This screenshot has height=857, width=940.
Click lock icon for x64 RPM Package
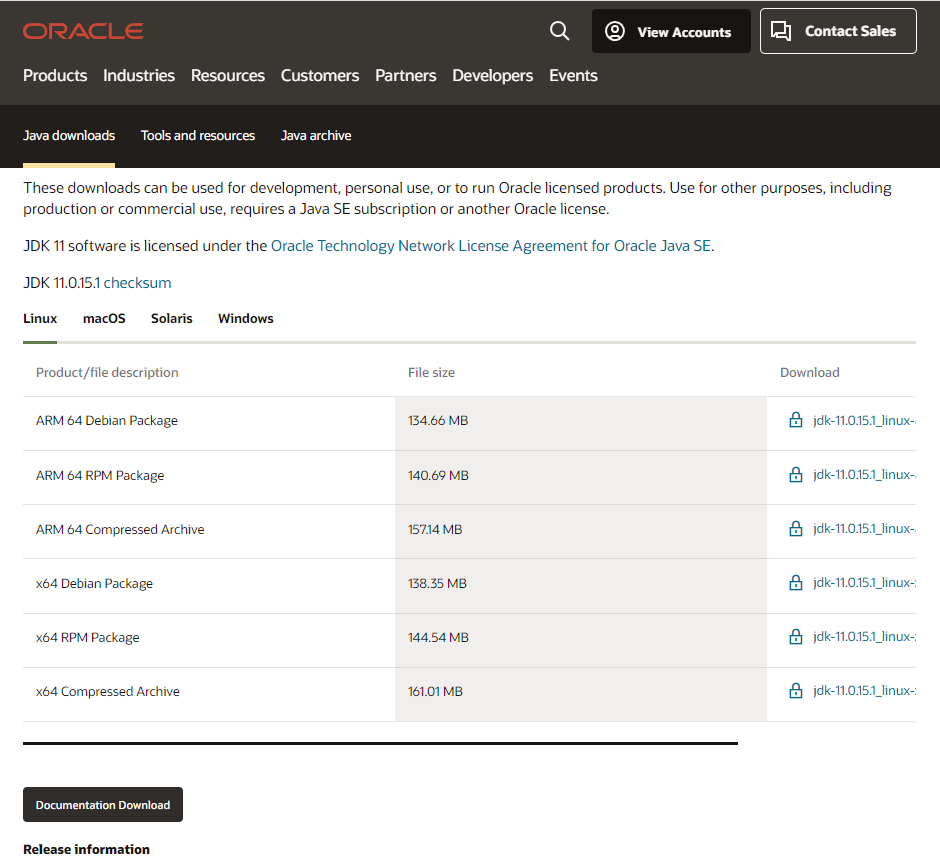796,636
